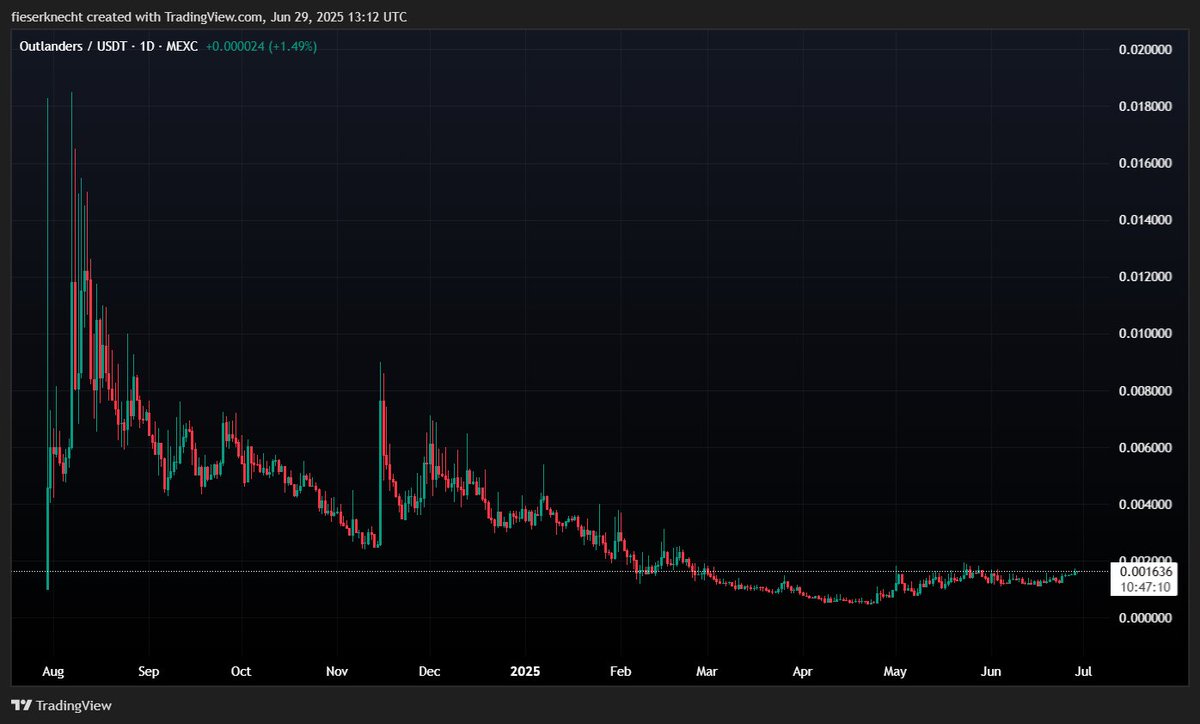Click the May label on the time axis
The width and height of the screenshot is (1200, 724).
895,672
